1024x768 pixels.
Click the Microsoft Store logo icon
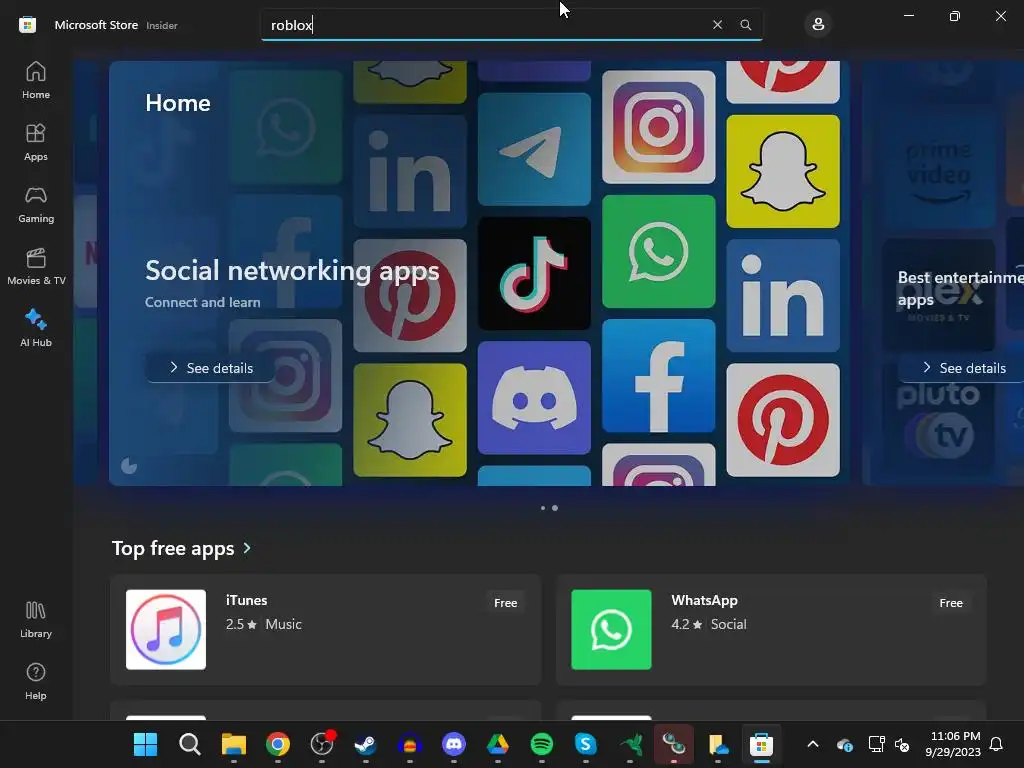[x=27, y=25]
